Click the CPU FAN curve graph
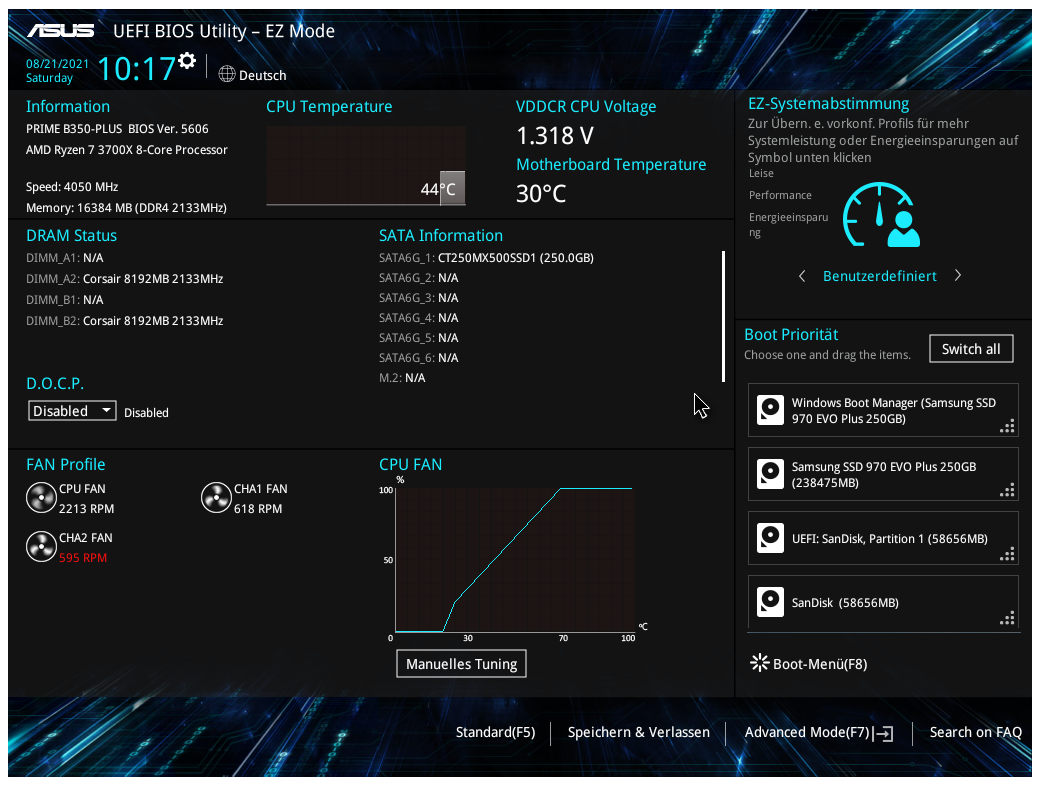This screenshot has width=1053, height=790. pos(514,560)
